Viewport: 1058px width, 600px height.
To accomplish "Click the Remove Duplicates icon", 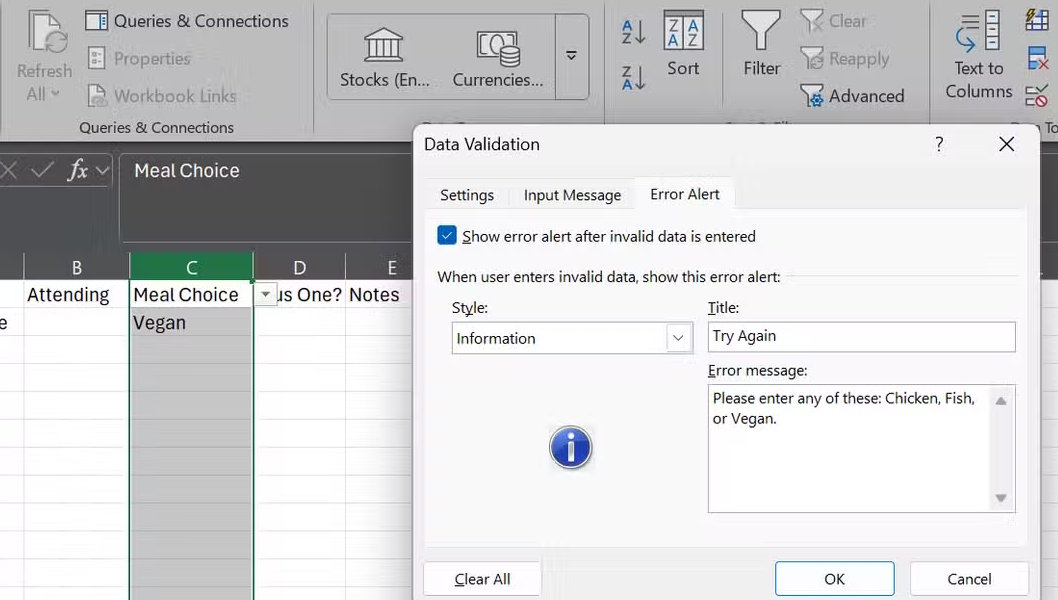I will (1036, 58).
